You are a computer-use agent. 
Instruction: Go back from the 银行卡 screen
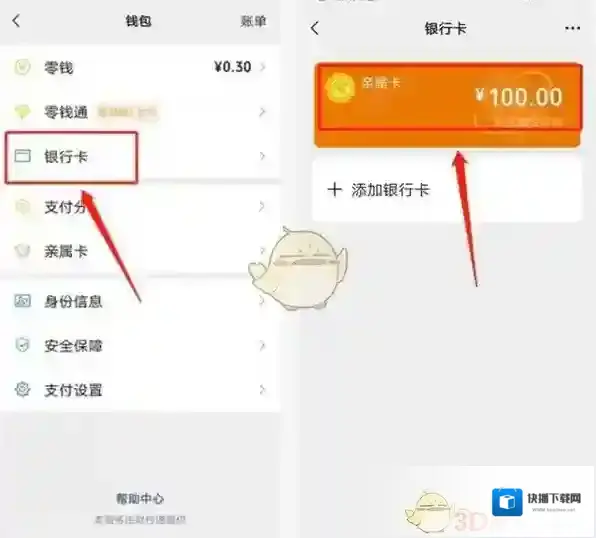[x=315, y=28]
